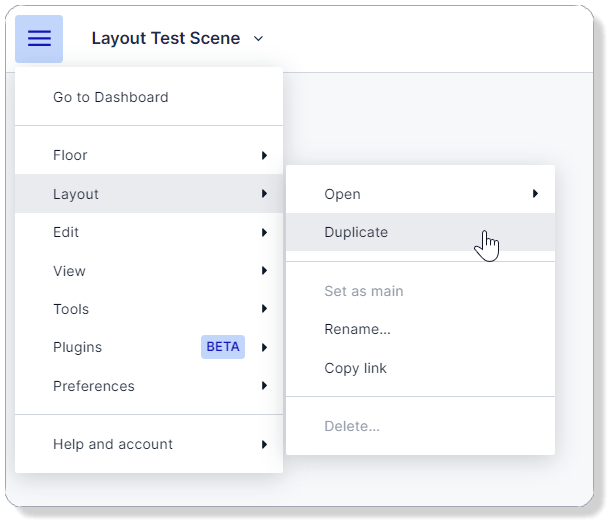Open the Preferences submenu
609x522 pixels.
pos(93,386)
